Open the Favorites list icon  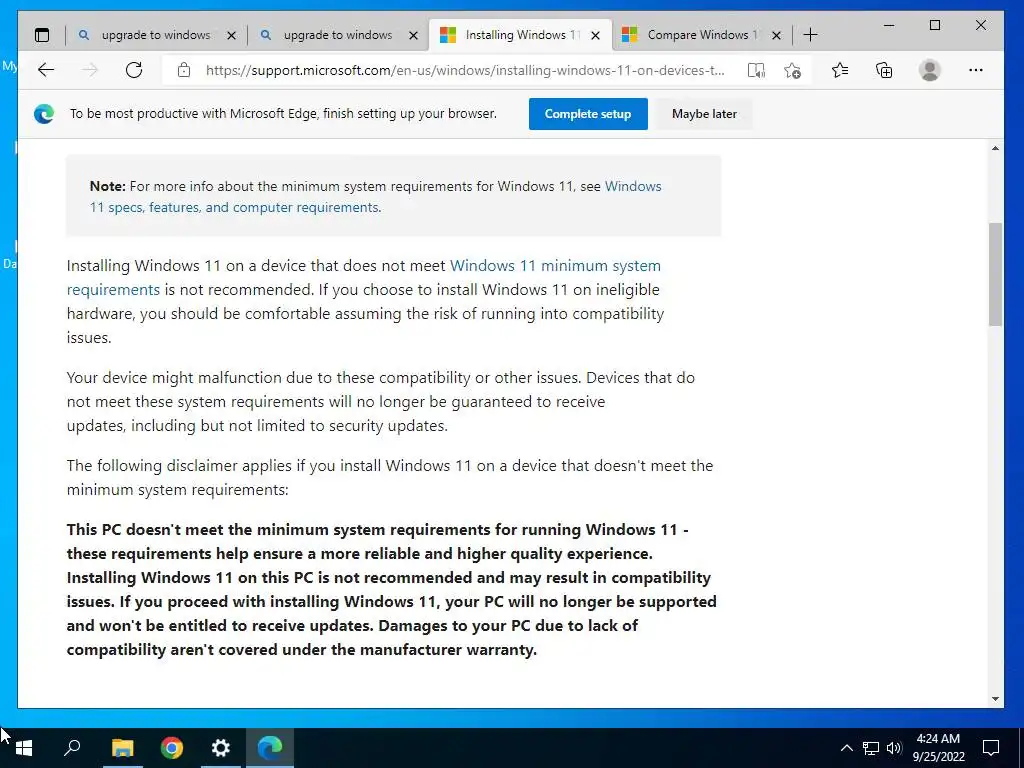tap(840, 70)
